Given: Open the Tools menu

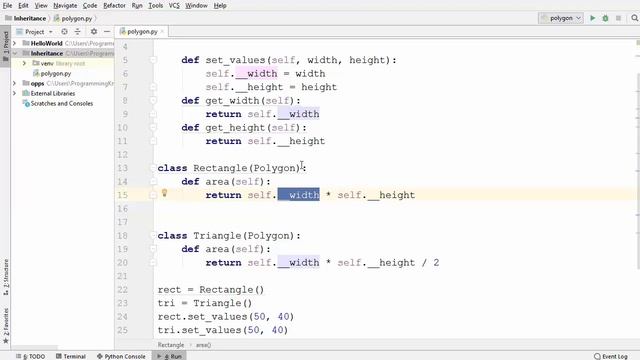Looking at the screenshot, I should click(156, 6).
